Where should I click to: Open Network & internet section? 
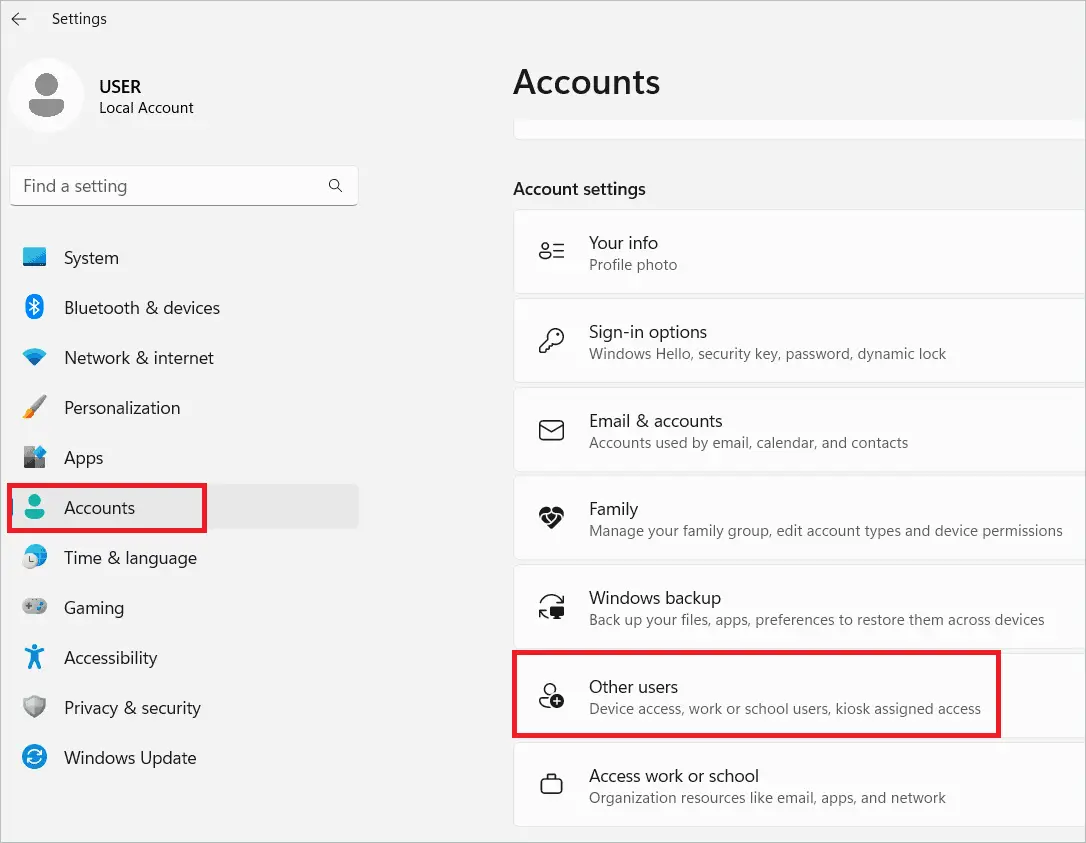pos(184,357)
